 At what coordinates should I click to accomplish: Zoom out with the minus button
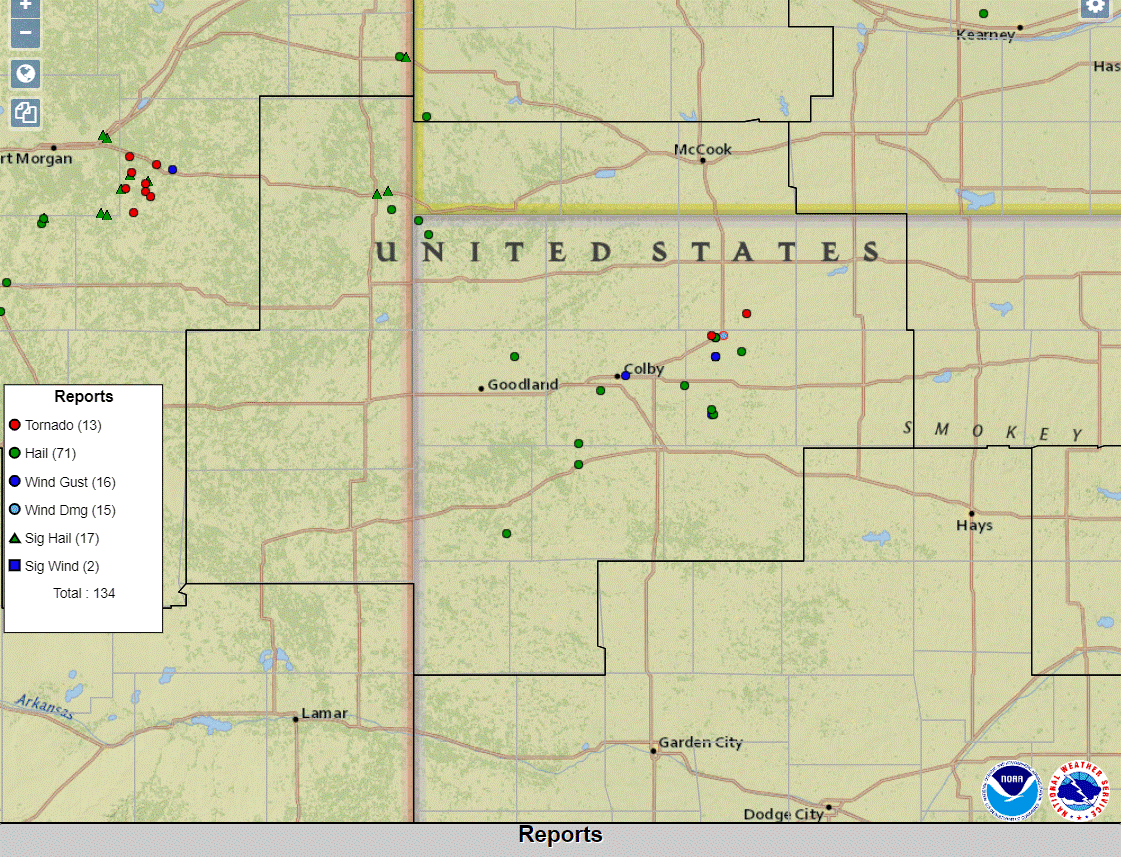25,34
